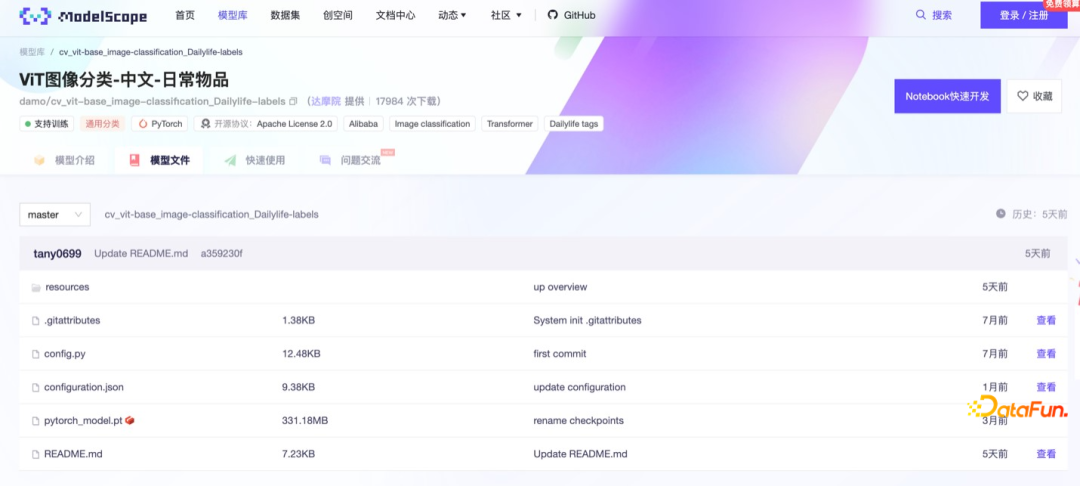
Task: Expand the 动态 menu
Action: [453, 14]
